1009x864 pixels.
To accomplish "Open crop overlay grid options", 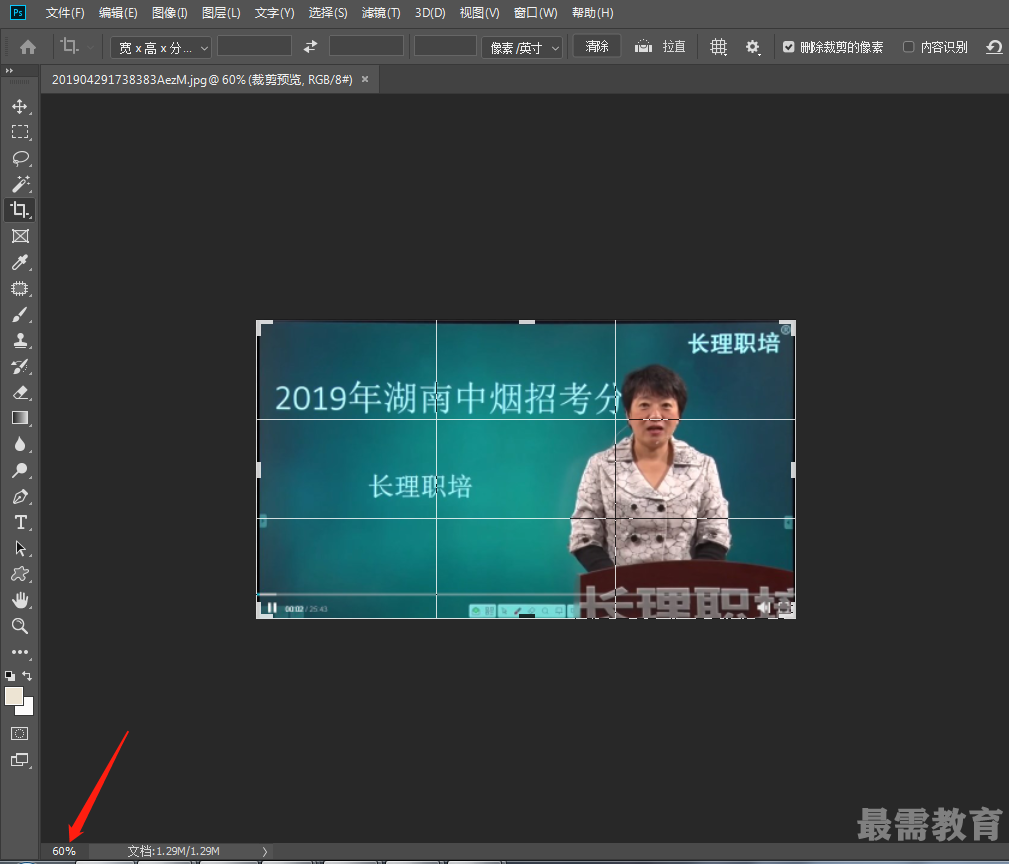I will click(718, 47).
